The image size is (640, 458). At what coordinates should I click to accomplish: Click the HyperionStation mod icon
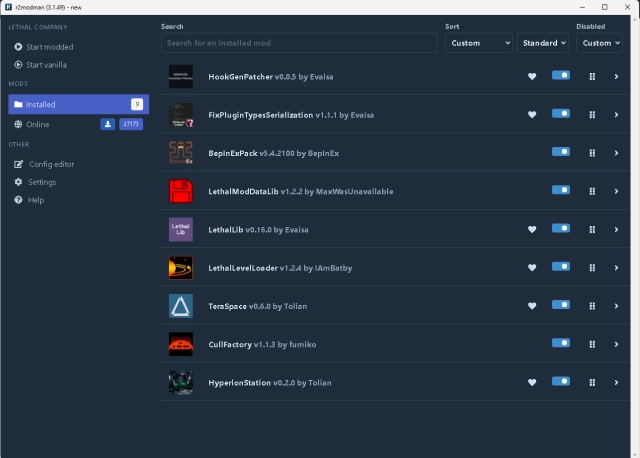tap(181, 382)
